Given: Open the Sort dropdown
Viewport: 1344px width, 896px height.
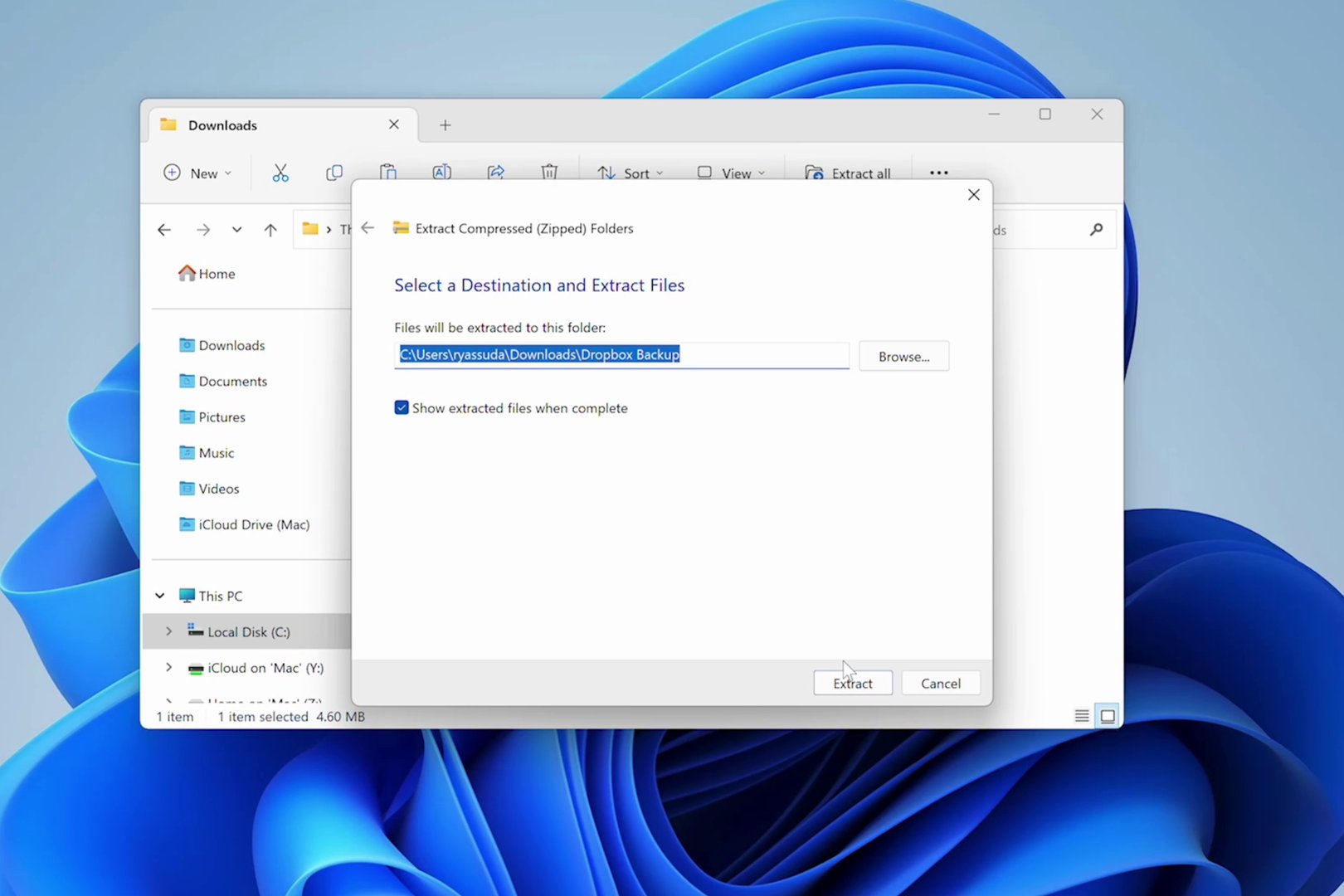Looking at the screenshot, I should click(631, 173).
